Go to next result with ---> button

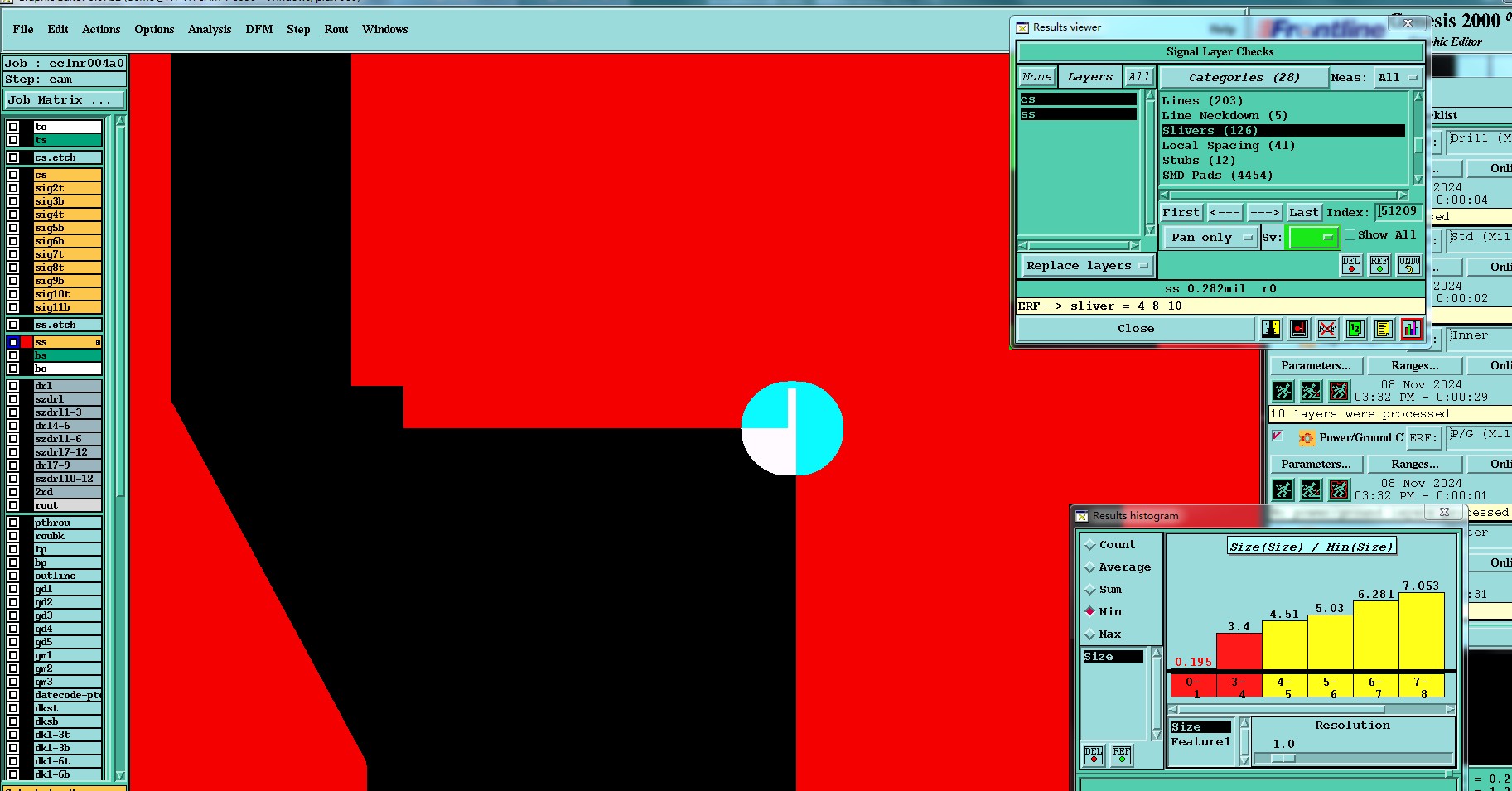coord(1264,213)
